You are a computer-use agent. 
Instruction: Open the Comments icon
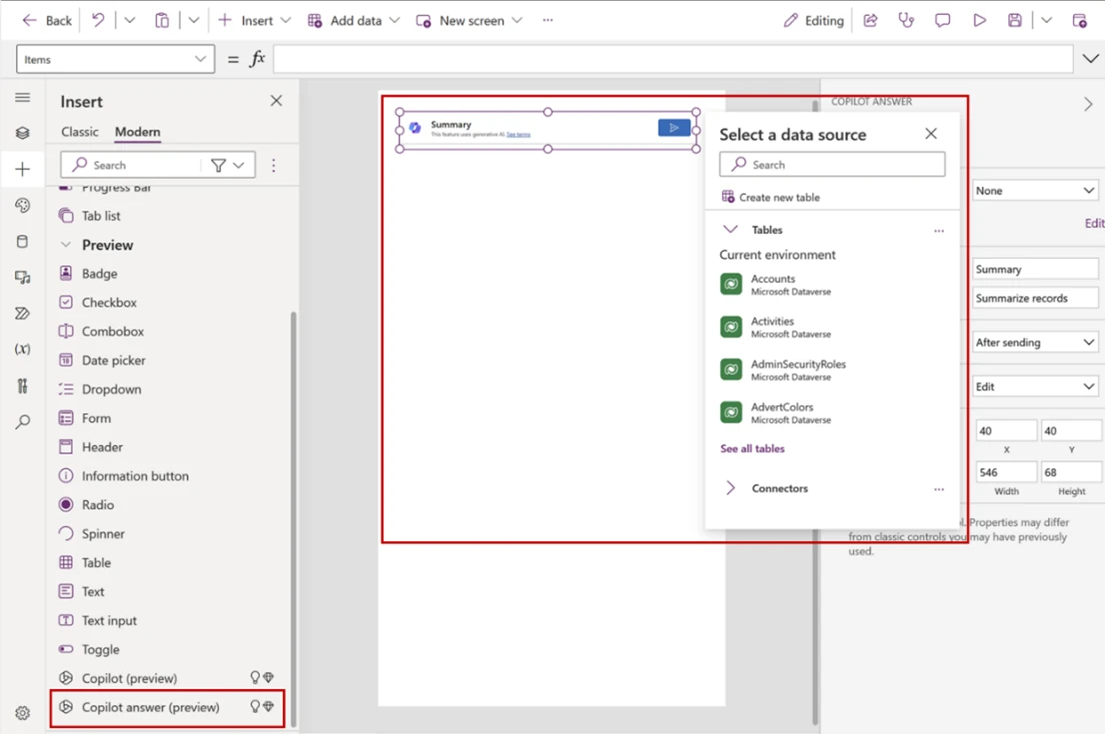942,19
